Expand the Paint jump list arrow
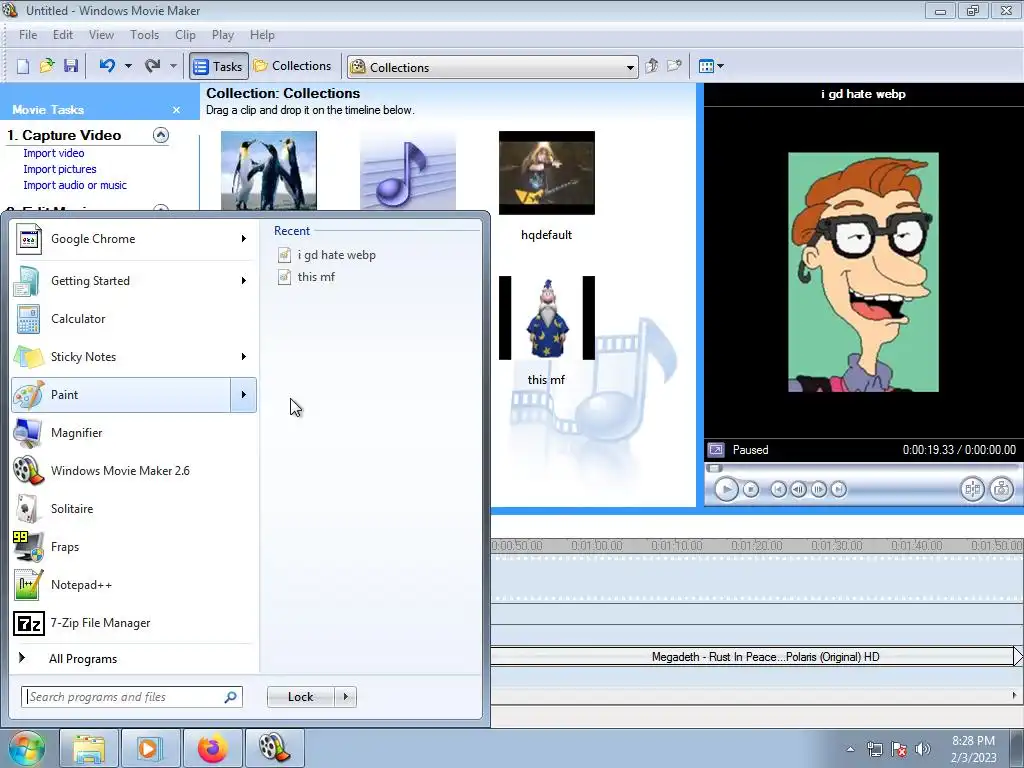 click(244, 394)
